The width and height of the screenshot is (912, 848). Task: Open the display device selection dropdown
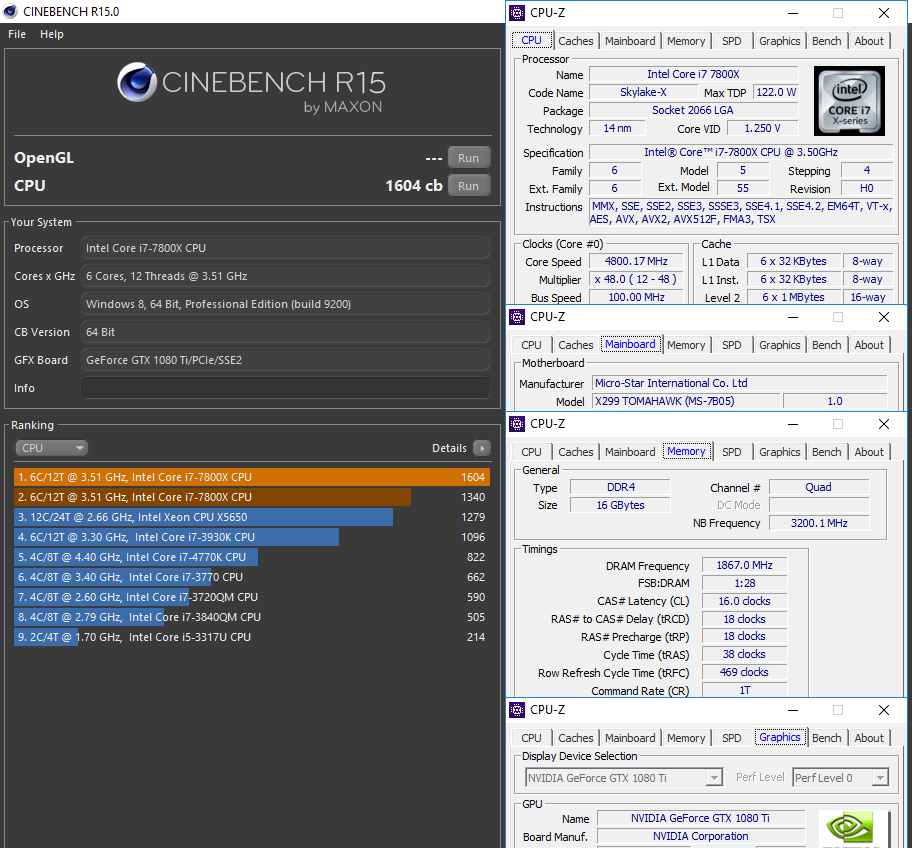click(x=624, y=778)
